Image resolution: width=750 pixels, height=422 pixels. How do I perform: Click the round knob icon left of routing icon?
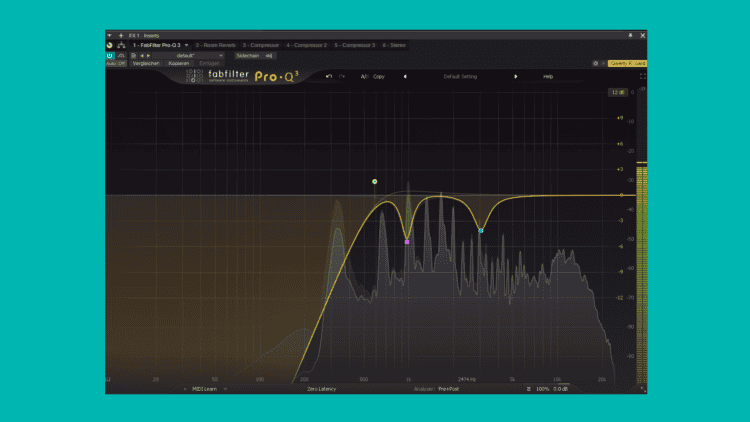pos(110,45)
